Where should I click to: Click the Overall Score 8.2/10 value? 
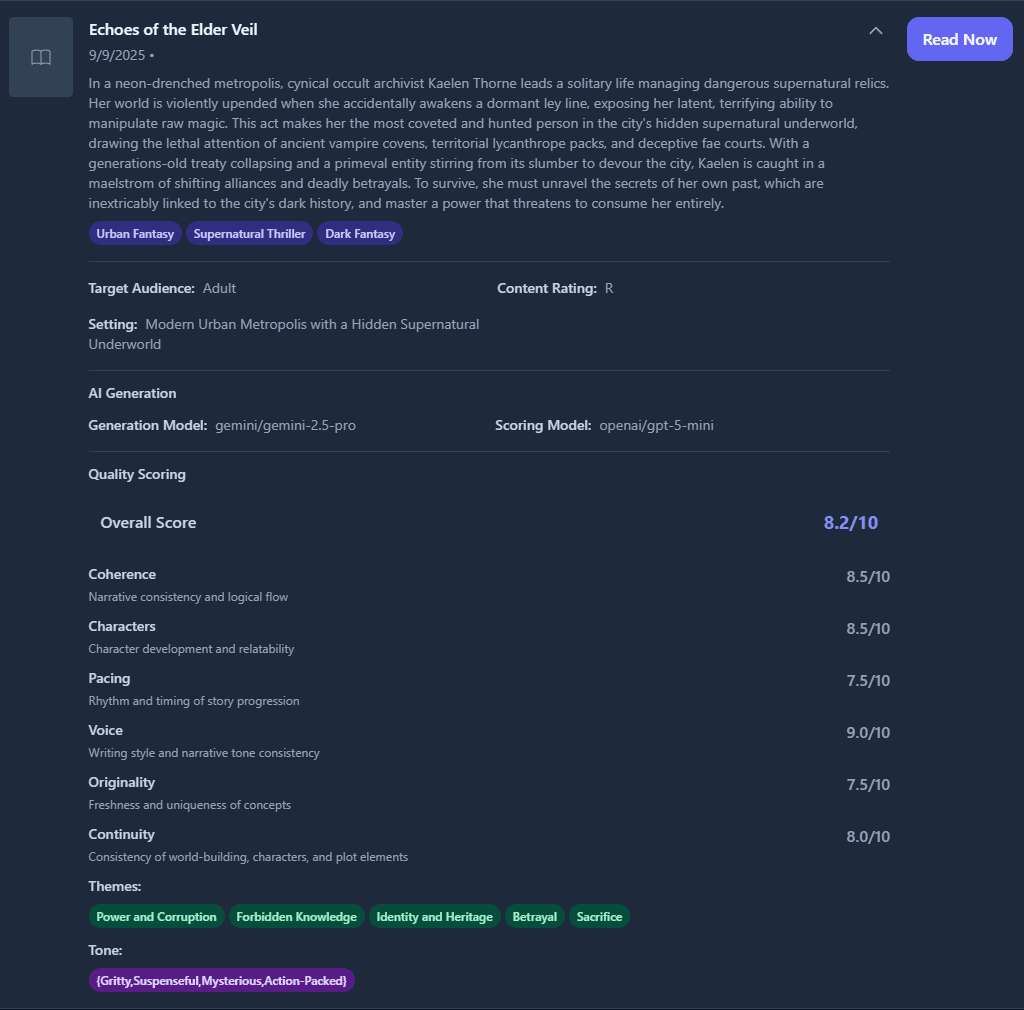[x=850, y=522]
